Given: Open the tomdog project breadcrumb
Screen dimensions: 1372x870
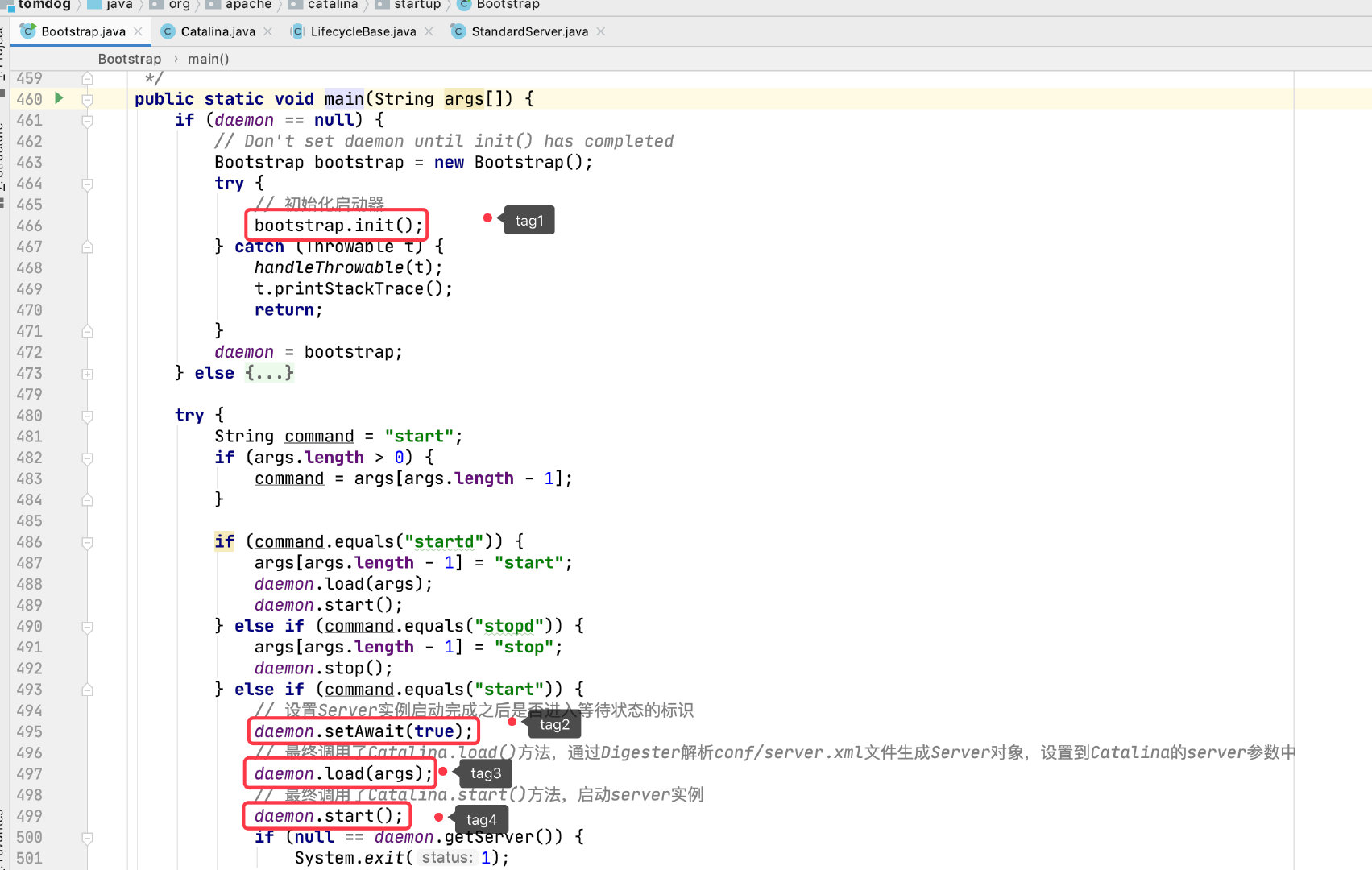Looking at the screenshot, I should pos(44,5).
